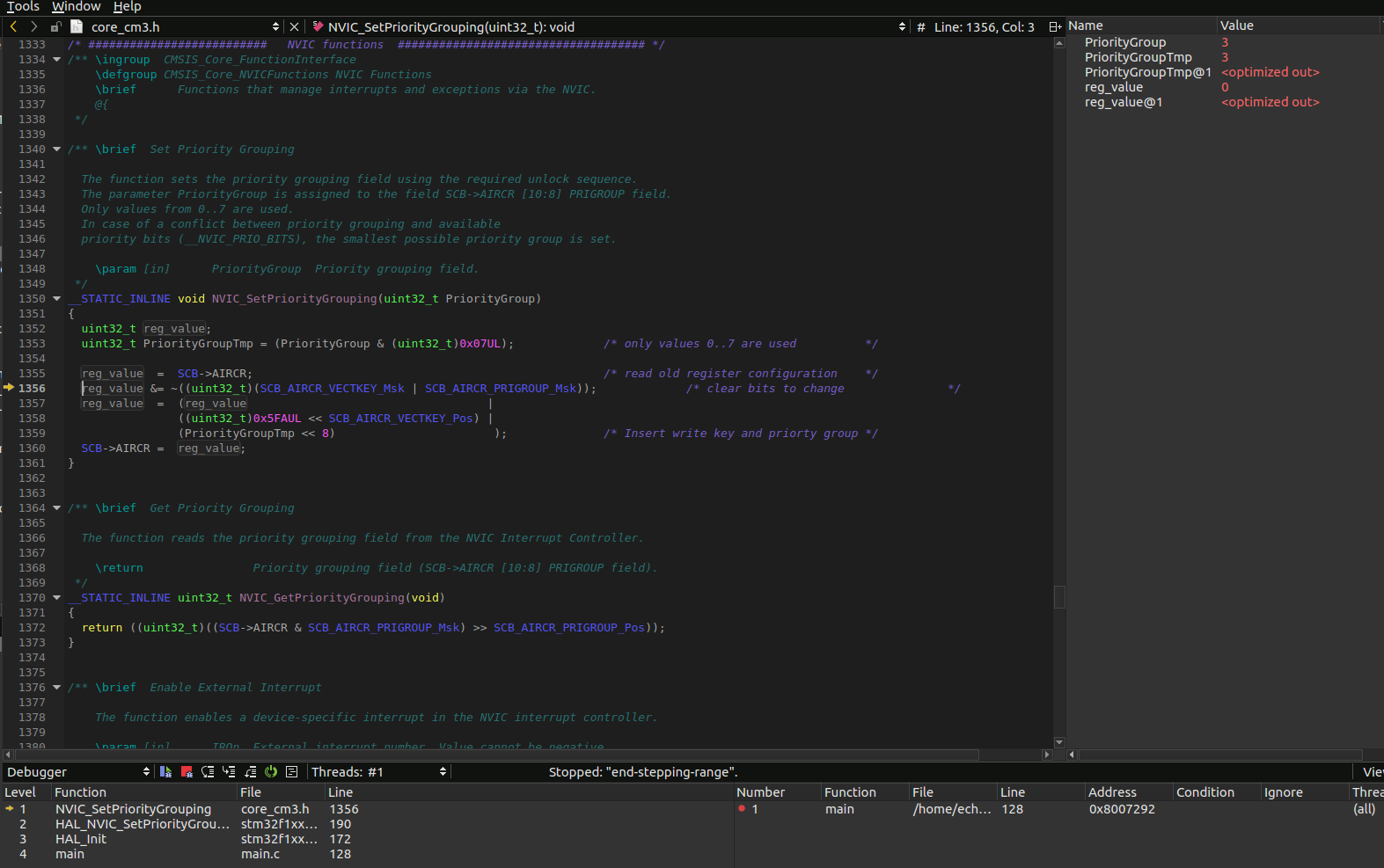Open the Window menu
The height and width of the screenshot is (868, 1384).
click(x=76, y=7)
